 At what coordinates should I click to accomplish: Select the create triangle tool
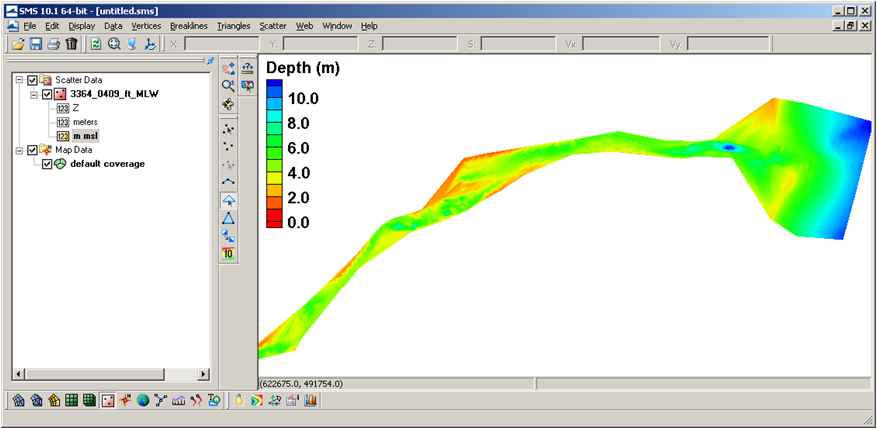(228, 218)
